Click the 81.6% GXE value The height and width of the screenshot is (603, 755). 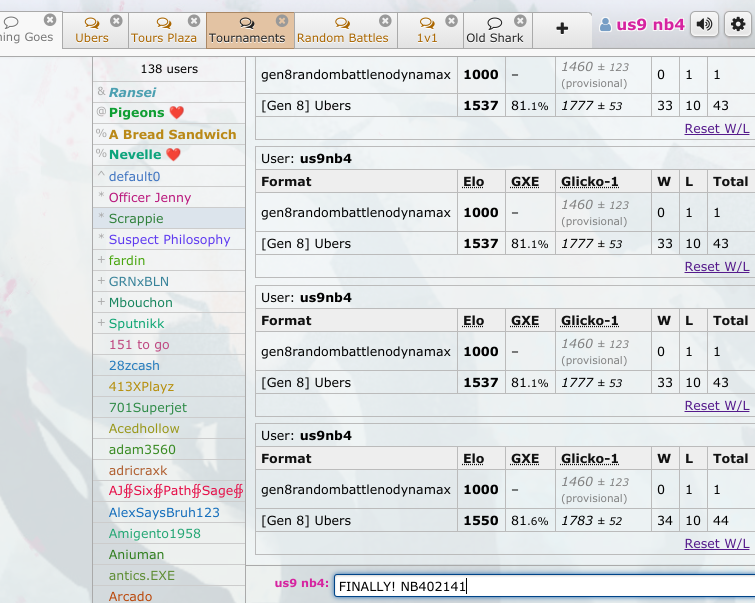pos(530,521)
